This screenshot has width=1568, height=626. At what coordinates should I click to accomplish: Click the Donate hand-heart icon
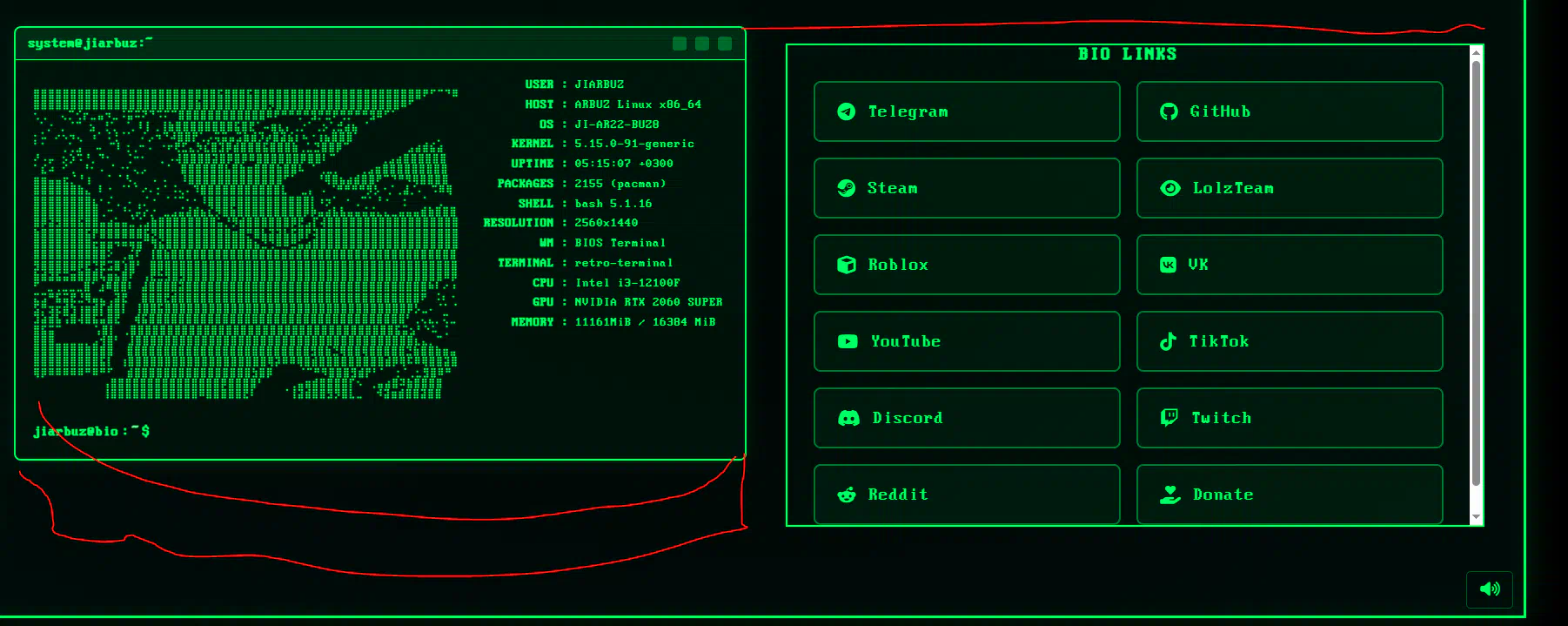coord(1170,495)
